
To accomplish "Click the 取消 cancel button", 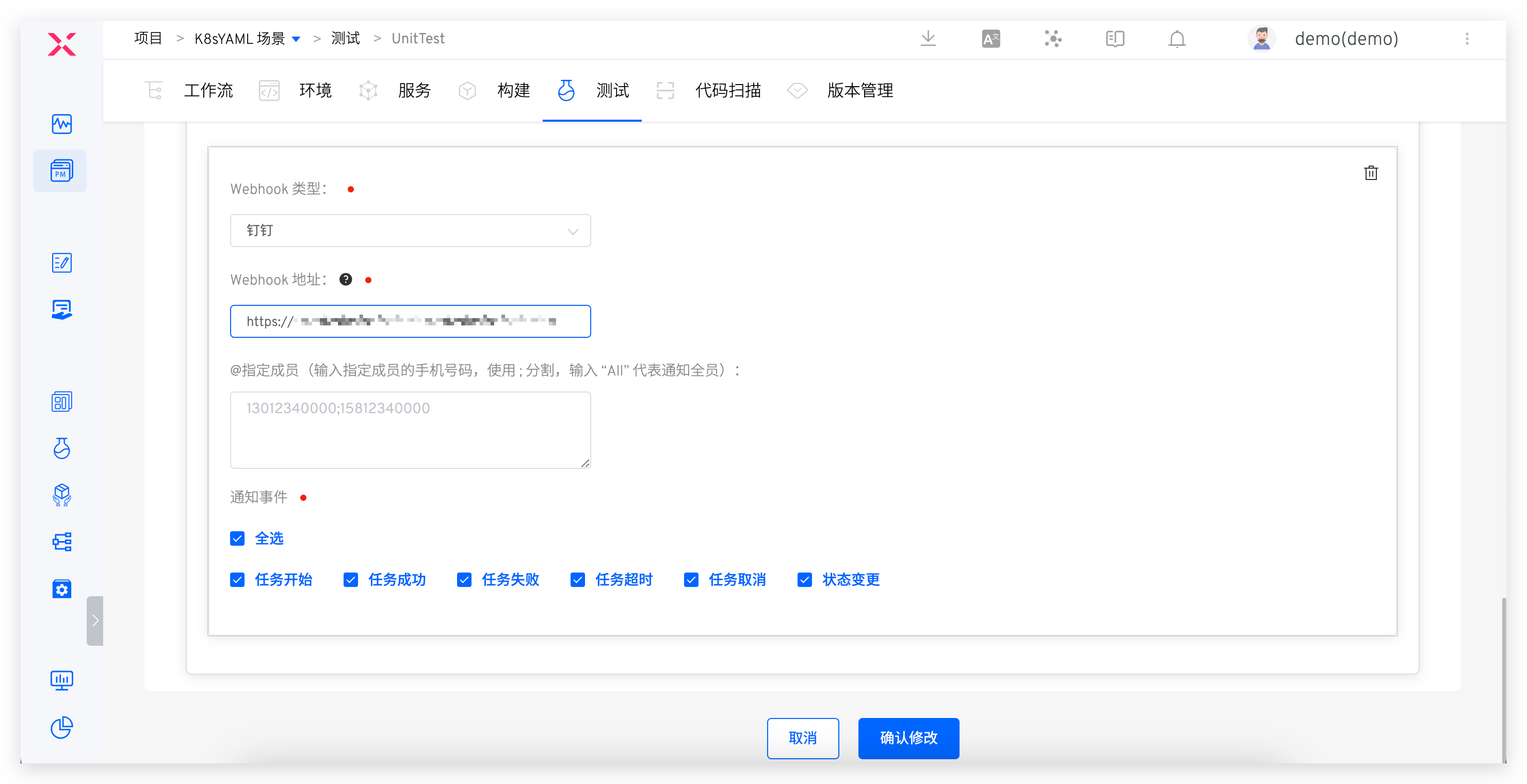I will [x=803, y=739].
